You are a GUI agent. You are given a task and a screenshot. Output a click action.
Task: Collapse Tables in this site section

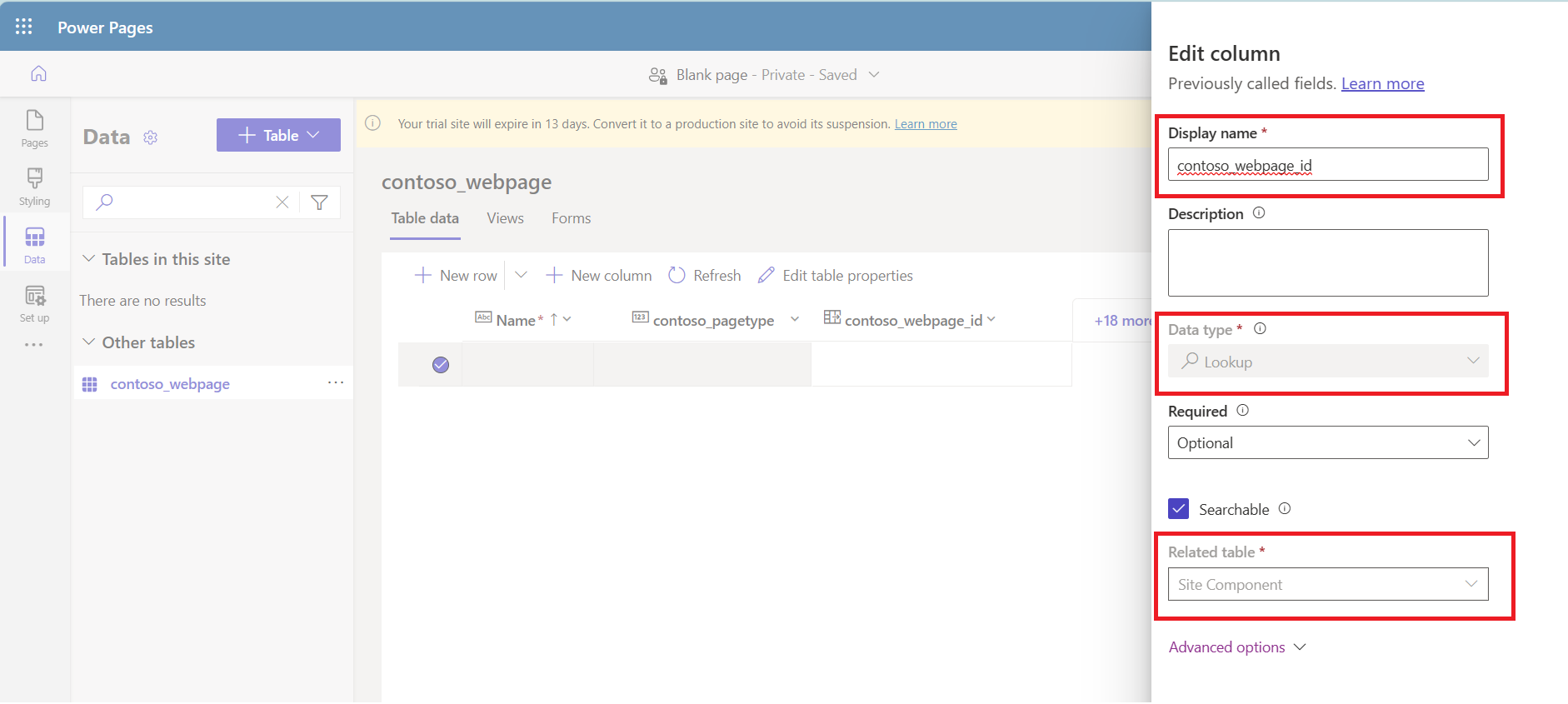(89, 259)
